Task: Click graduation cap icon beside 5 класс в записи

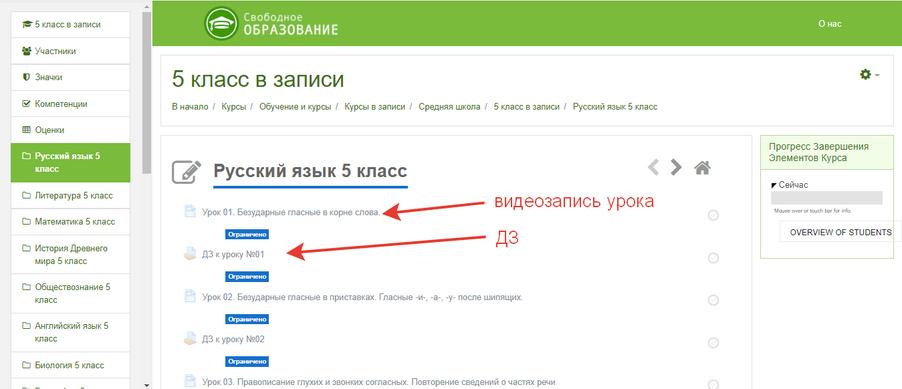Action: [x=26, y=25]
